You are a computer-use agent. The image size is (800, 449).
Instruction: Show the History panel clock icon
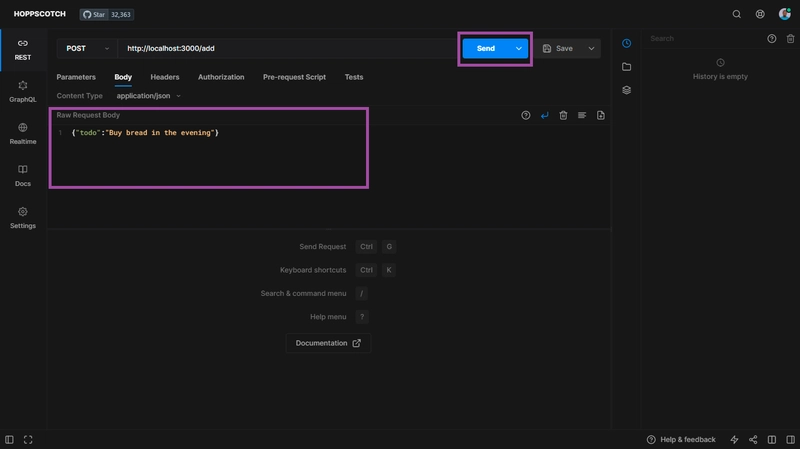point(627,43)
